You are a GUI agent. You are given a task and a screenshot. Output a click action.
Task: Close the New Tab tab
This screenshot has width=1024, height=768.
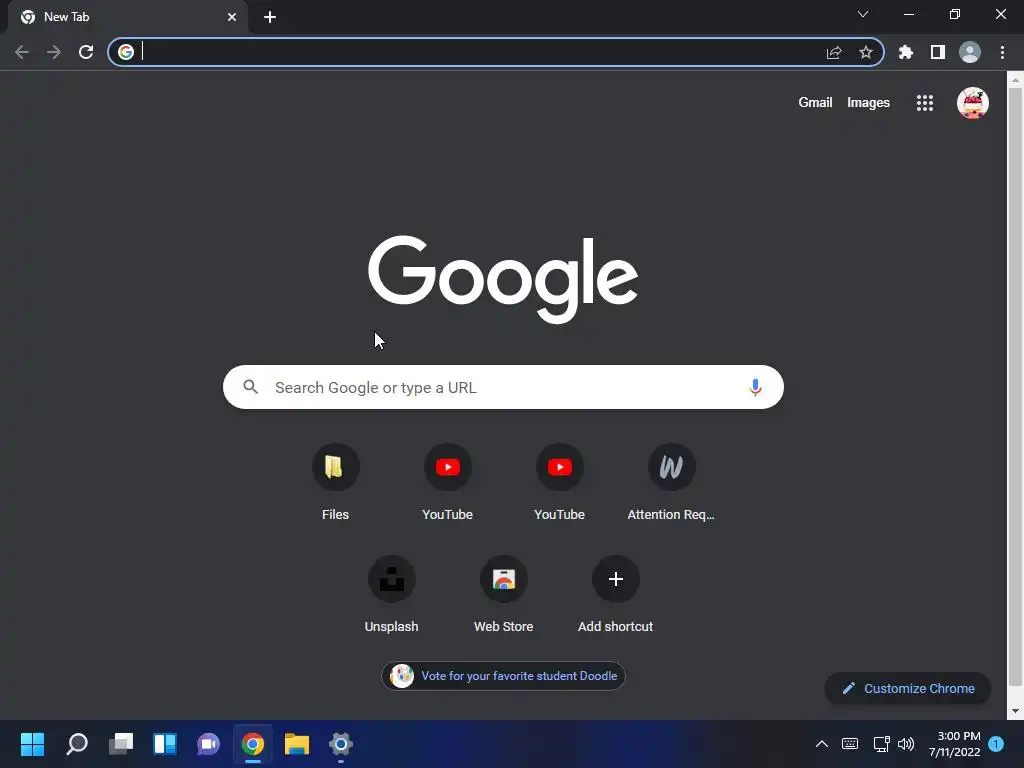point(232,17)
